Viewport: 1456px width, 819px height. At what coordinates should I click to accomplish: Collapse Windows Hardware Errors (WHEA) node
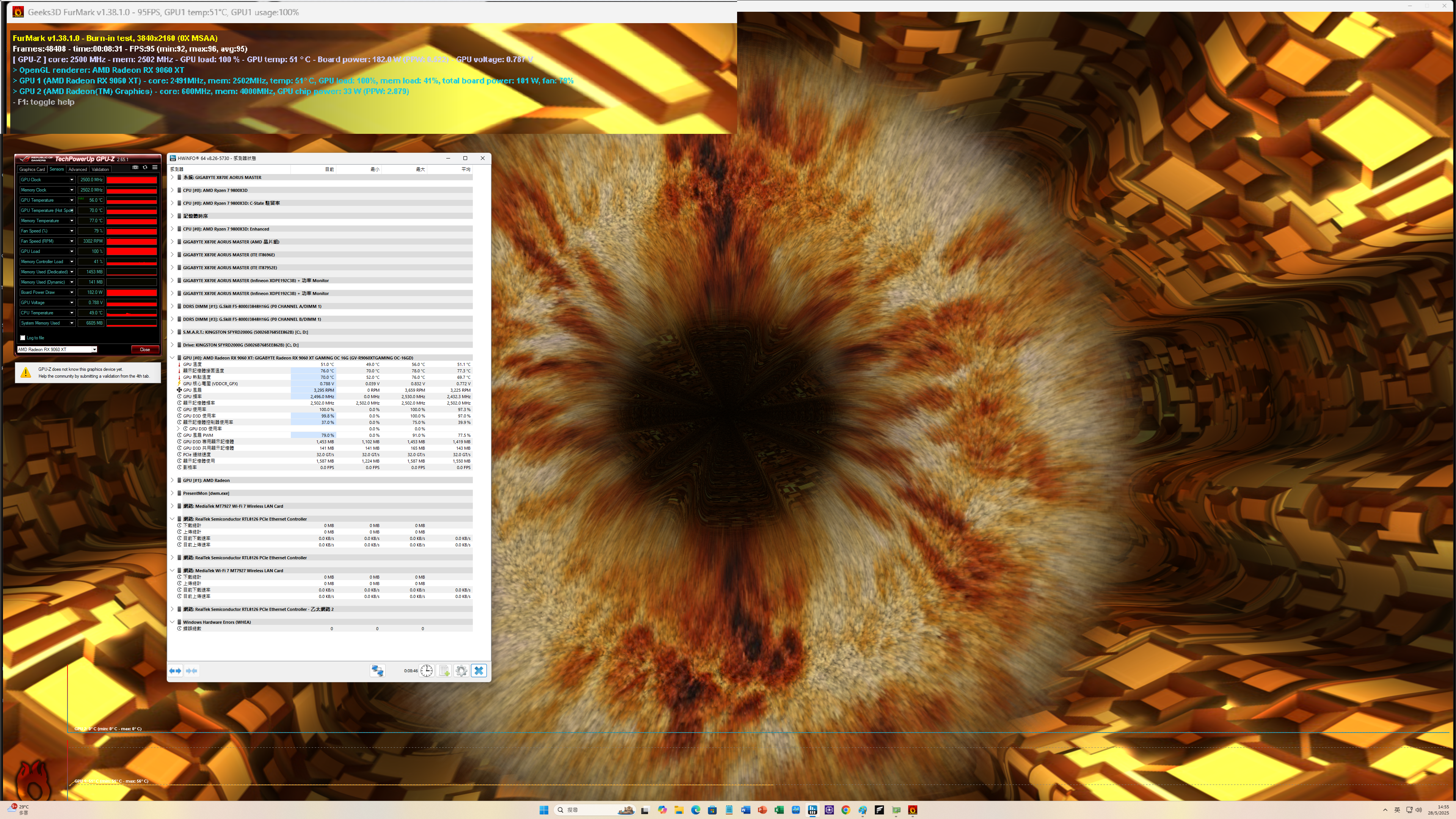coord(173,622)
